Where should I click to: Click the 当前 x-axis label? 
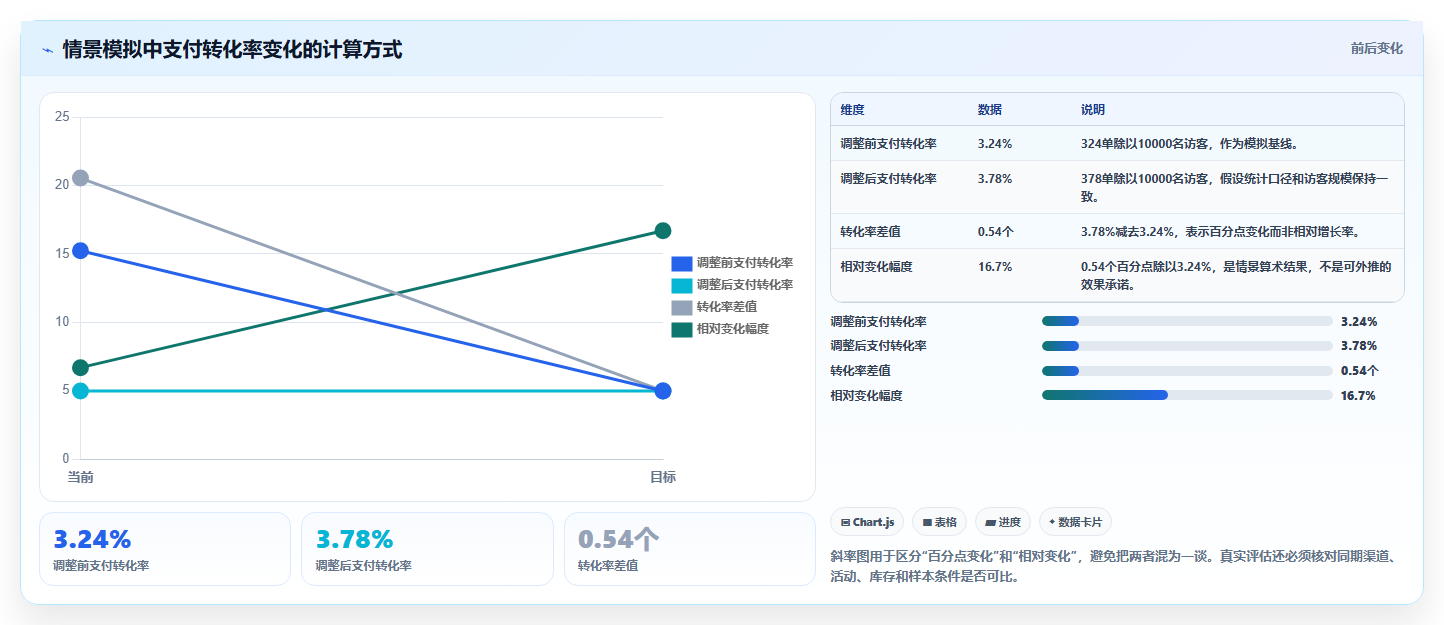click(81, 477)
